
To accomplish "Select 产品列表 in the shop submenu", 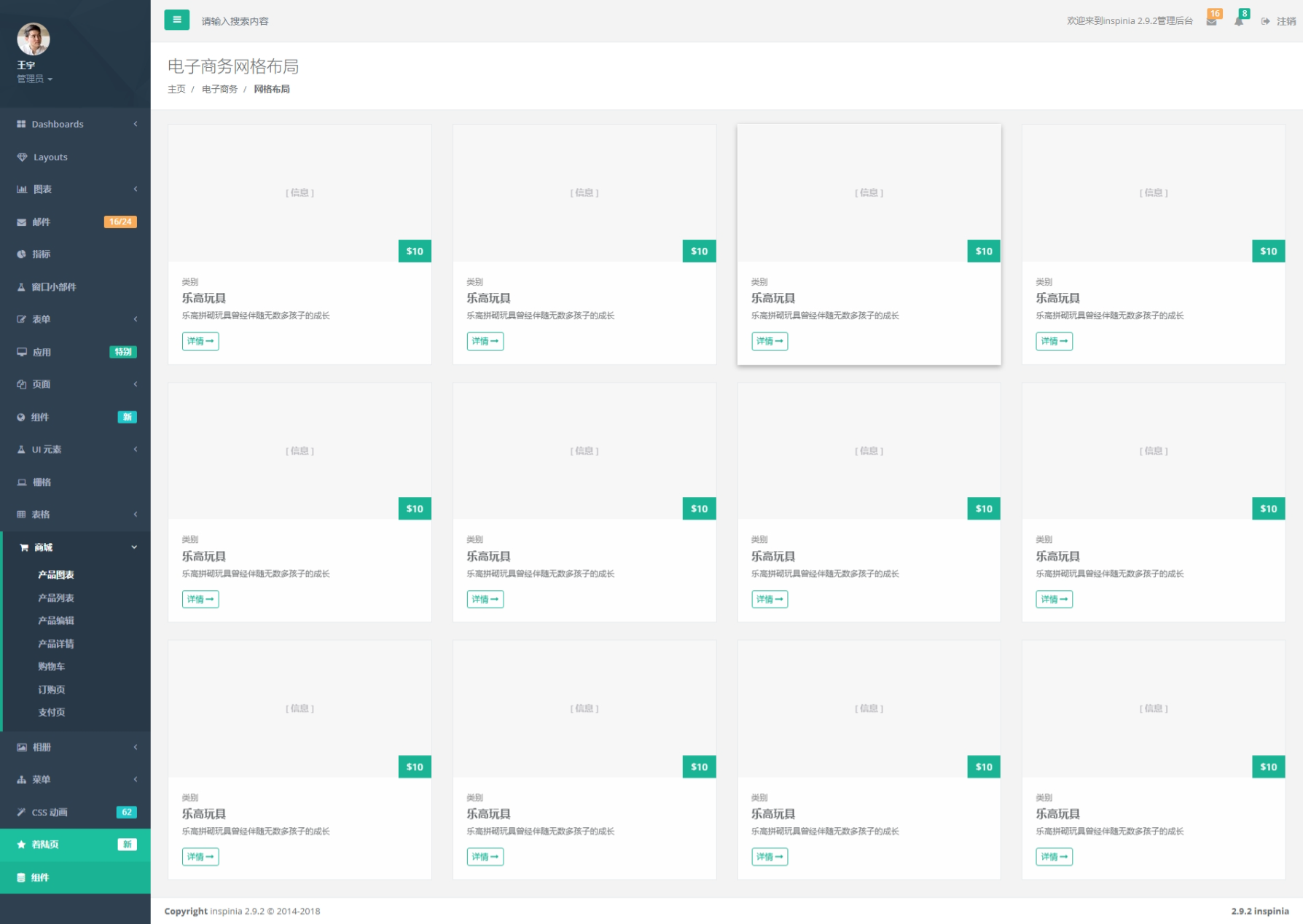I will 56,598.
